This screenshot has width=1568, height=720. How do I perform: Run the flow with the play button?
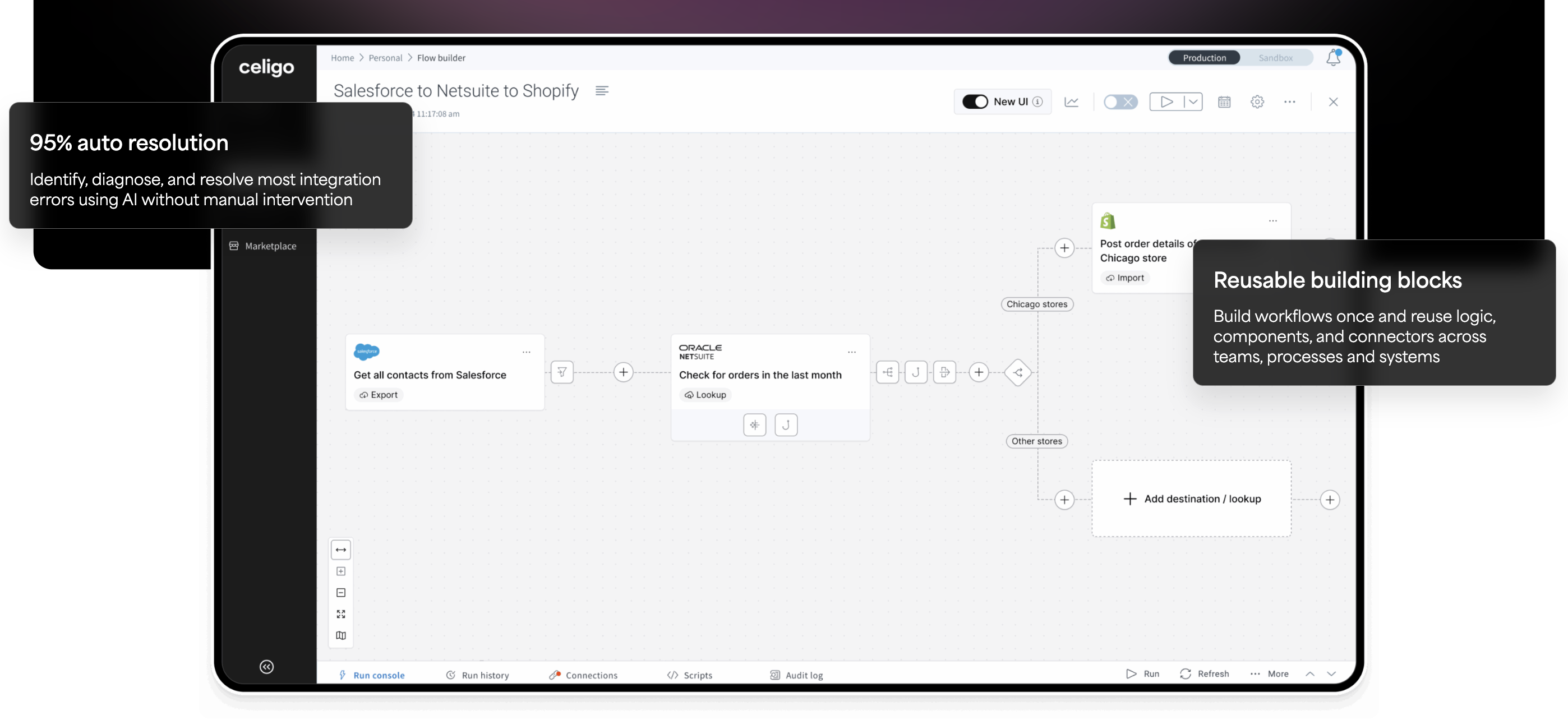1166,101
